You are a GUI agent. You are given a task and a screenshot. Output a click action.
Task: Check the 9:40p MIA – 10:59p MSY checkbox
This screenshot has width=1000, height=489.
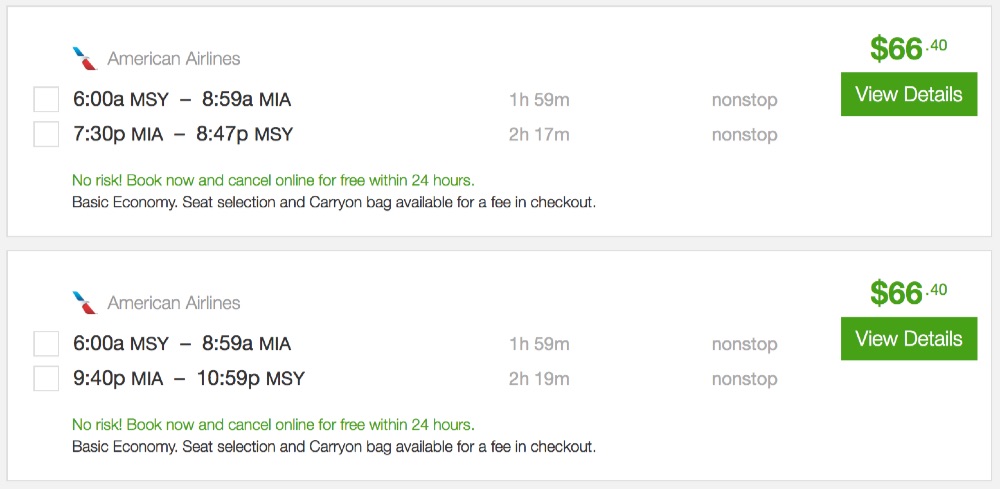click(46, 378)
